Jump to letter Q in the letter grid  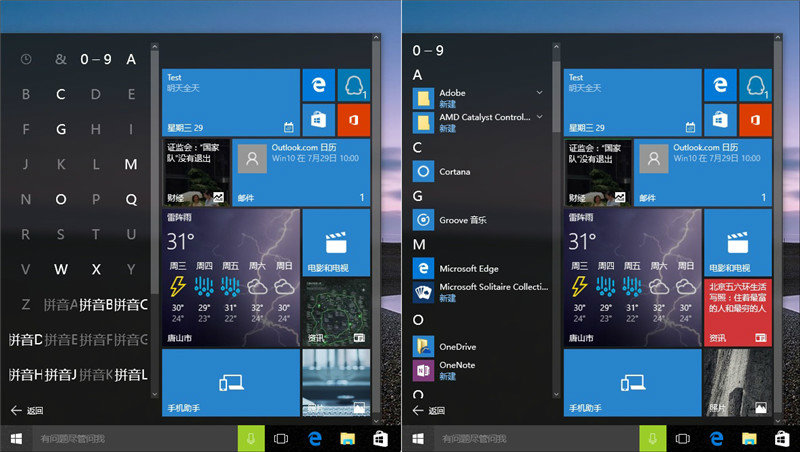pyautogui.click(x=131, y=199)
